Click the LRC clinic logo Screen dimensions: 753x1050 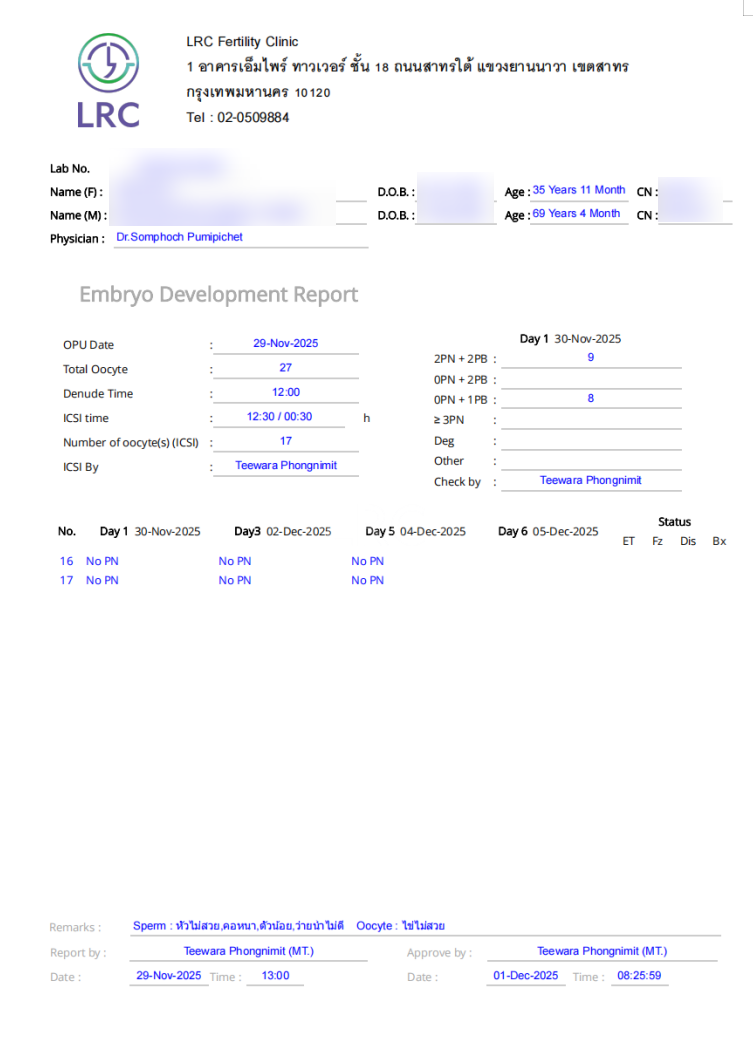pos(109,80)
